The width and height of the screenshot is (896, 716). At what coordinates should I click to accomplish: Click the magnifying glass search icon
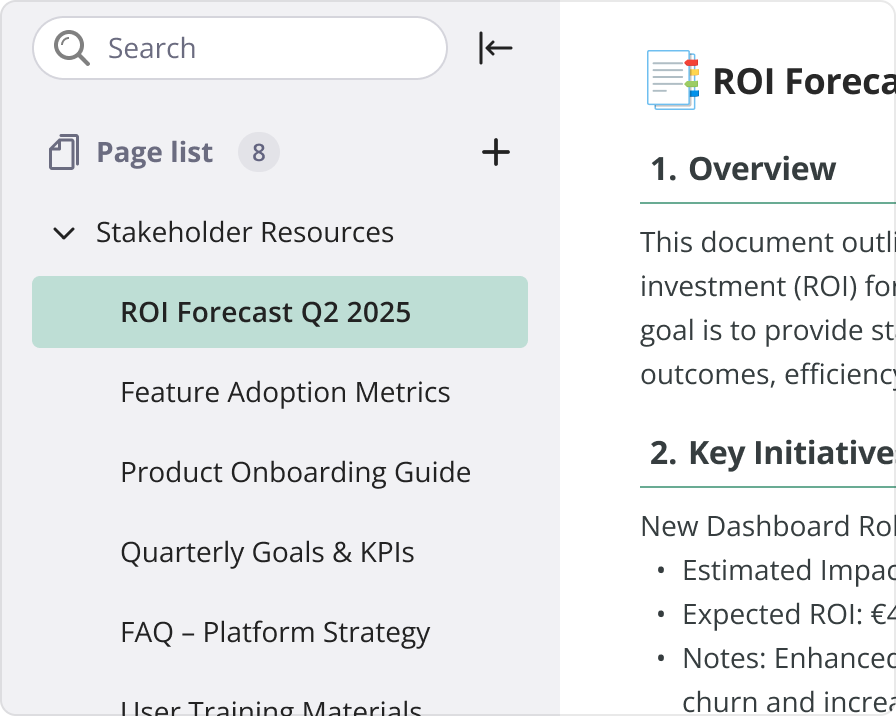(x=72, y=48)
